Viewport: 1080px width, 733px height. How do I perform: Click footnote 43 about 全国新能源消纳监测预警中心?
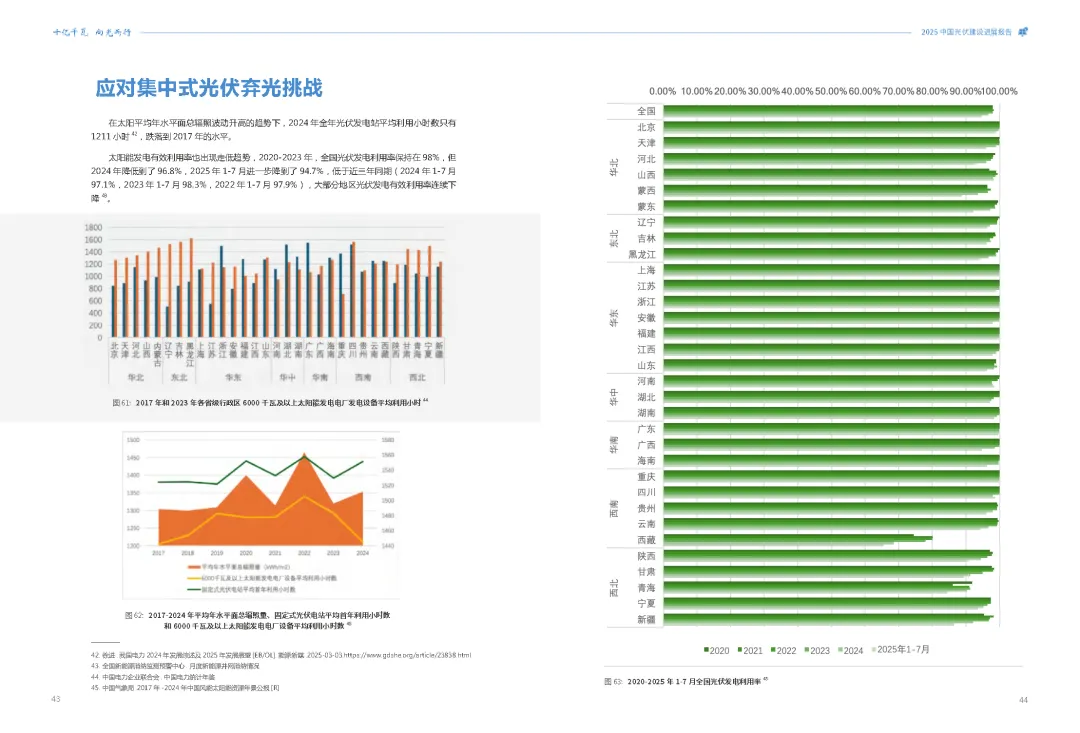click(x=175, y=666)
